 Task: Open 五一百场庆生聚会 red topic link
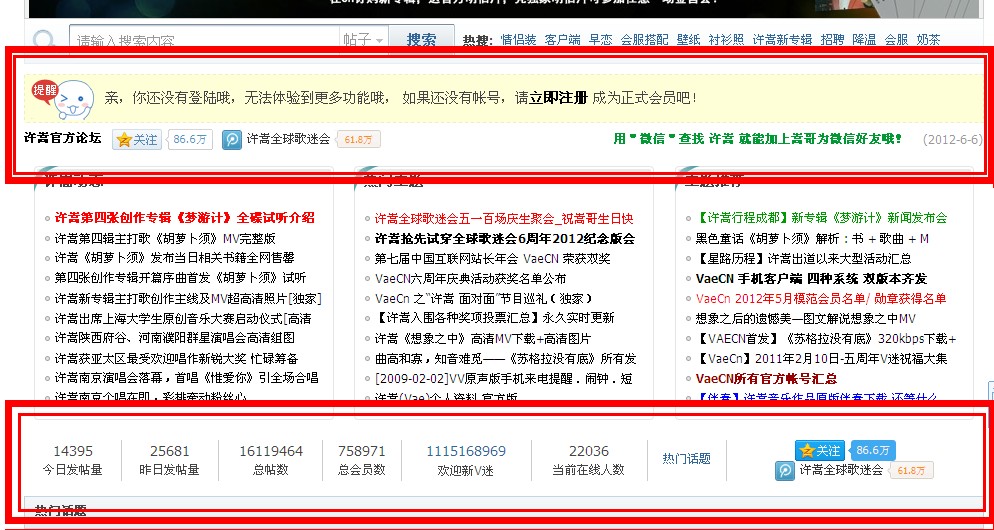pos(504,219)
